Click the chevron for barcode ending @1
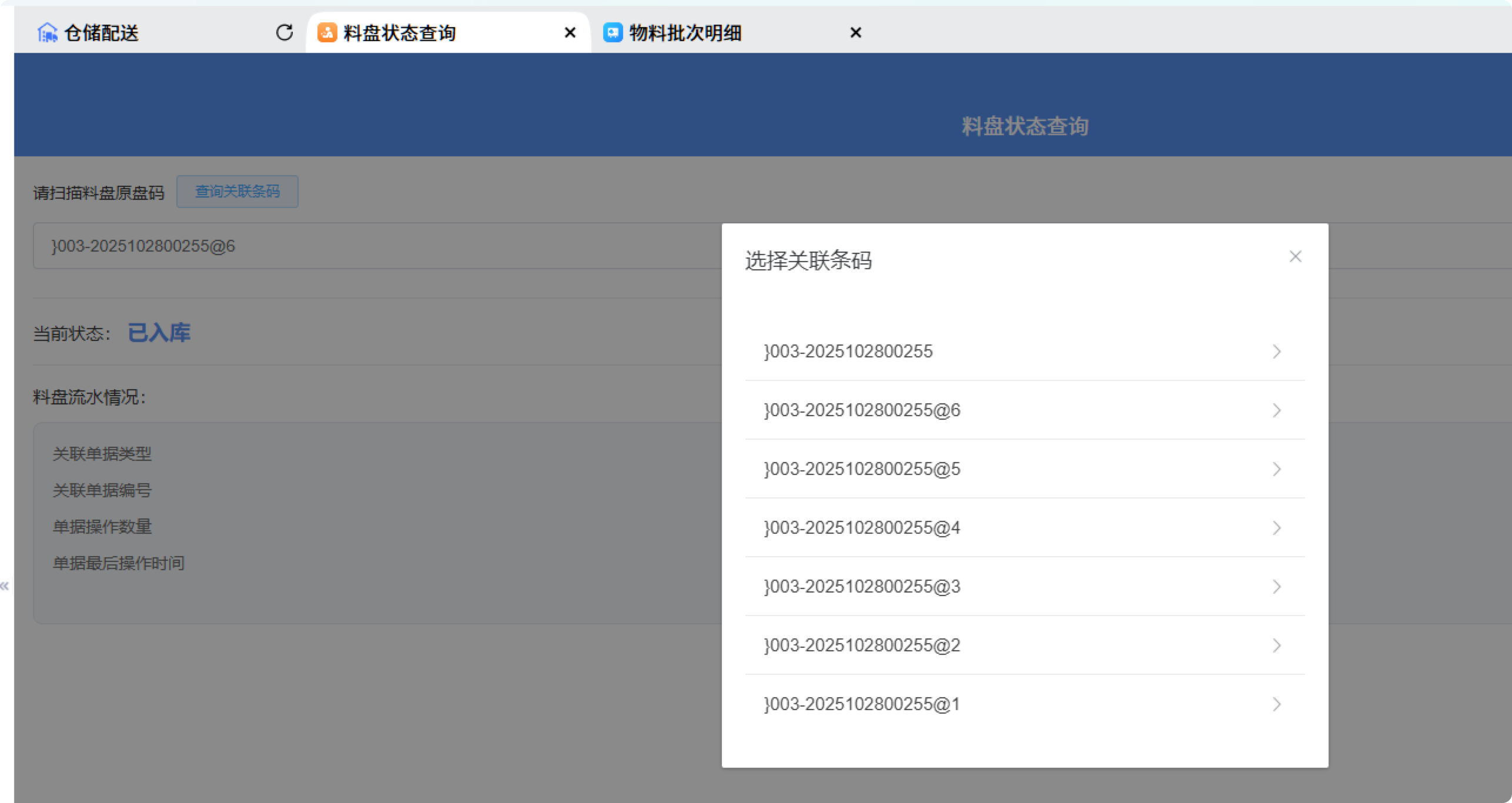Image resolution: width=1512 pixels, height=803 pixels. pyautogui.click(x=1276, y=704)
